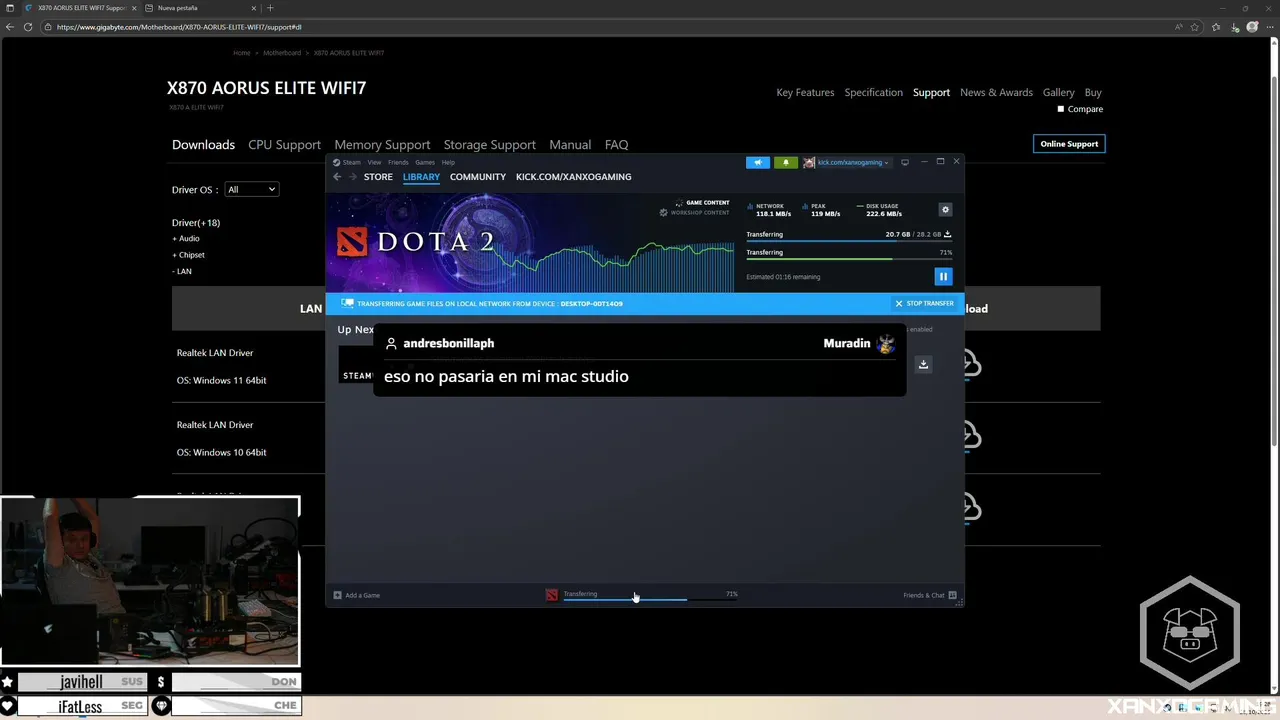The width and height of the screenshot is (1280, 720).
Task: Switch to Steam LIBRARY tab
Action: pyautogui.click(x=421, y=177)
